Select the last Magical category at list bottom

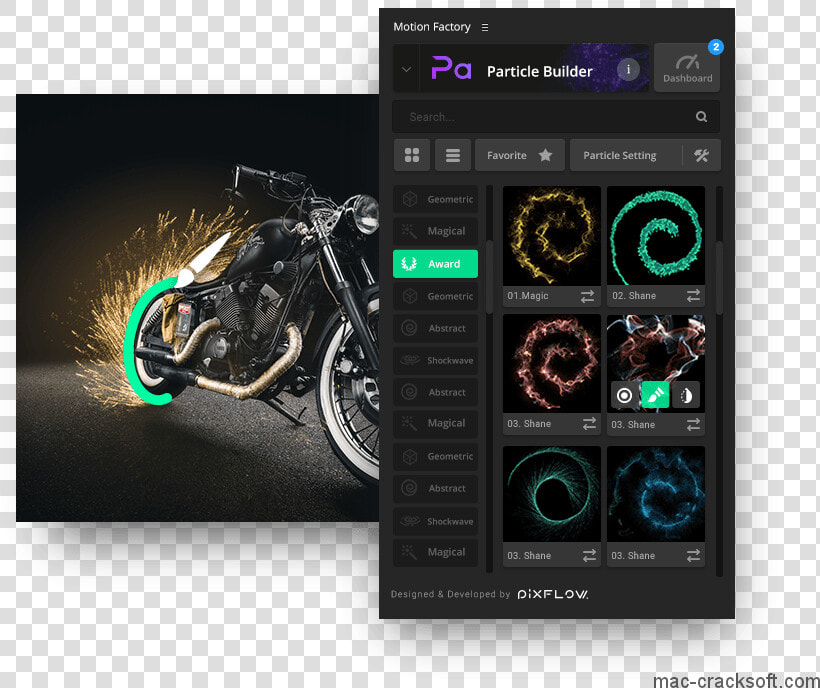pyautogui.click(x=435, y=552)
